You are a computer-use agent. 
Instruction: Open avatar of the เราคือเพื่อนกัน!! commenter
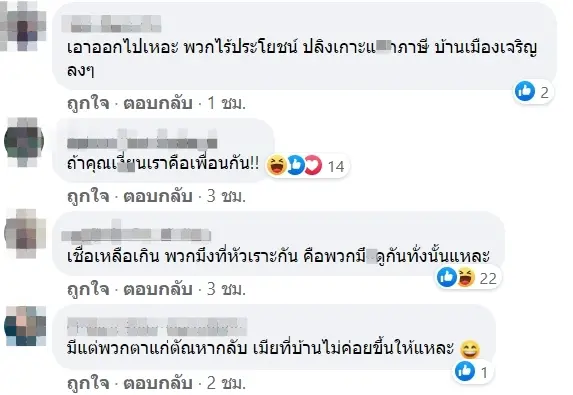click(24, 142)
